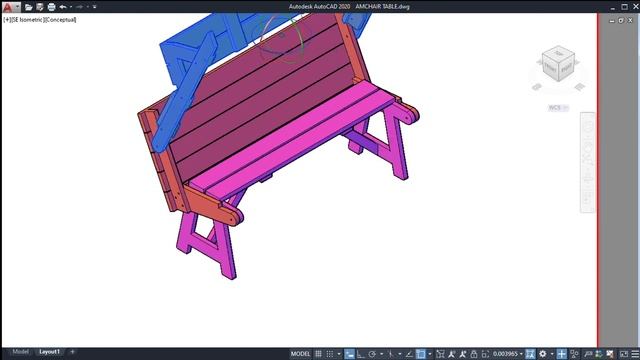Click the MODEL space status button
640x360 pixels.
click(x=300, y=354)
